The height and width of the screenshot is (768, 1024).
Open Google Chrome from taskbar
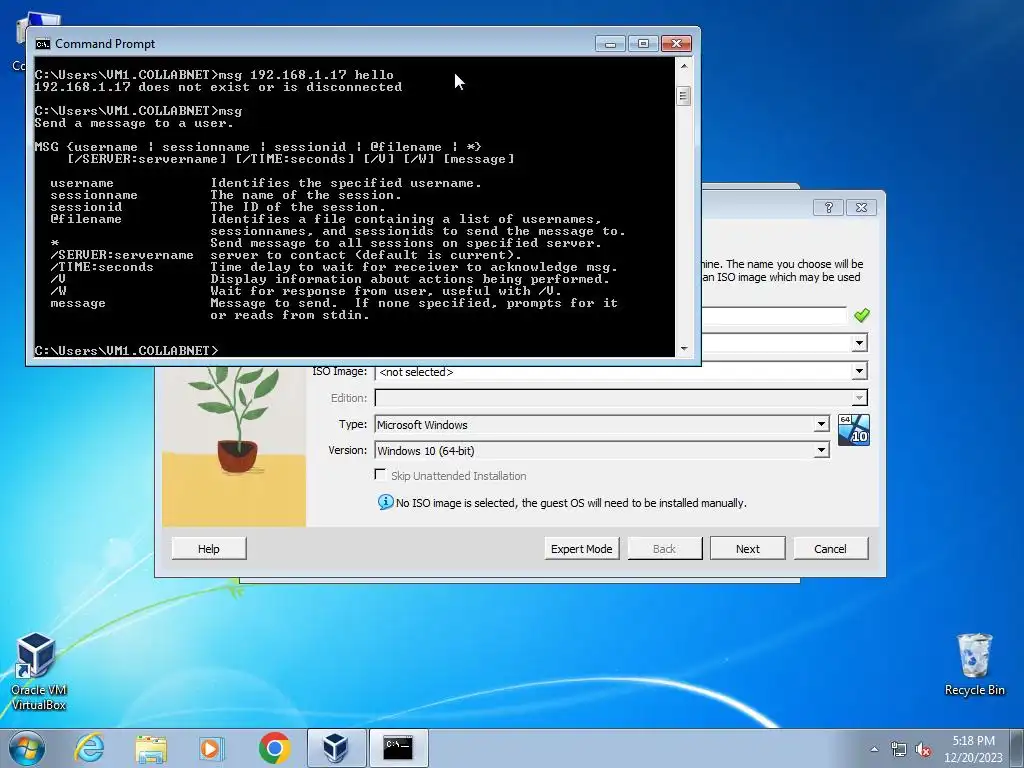pyautogui.click(x=274, y=748)
